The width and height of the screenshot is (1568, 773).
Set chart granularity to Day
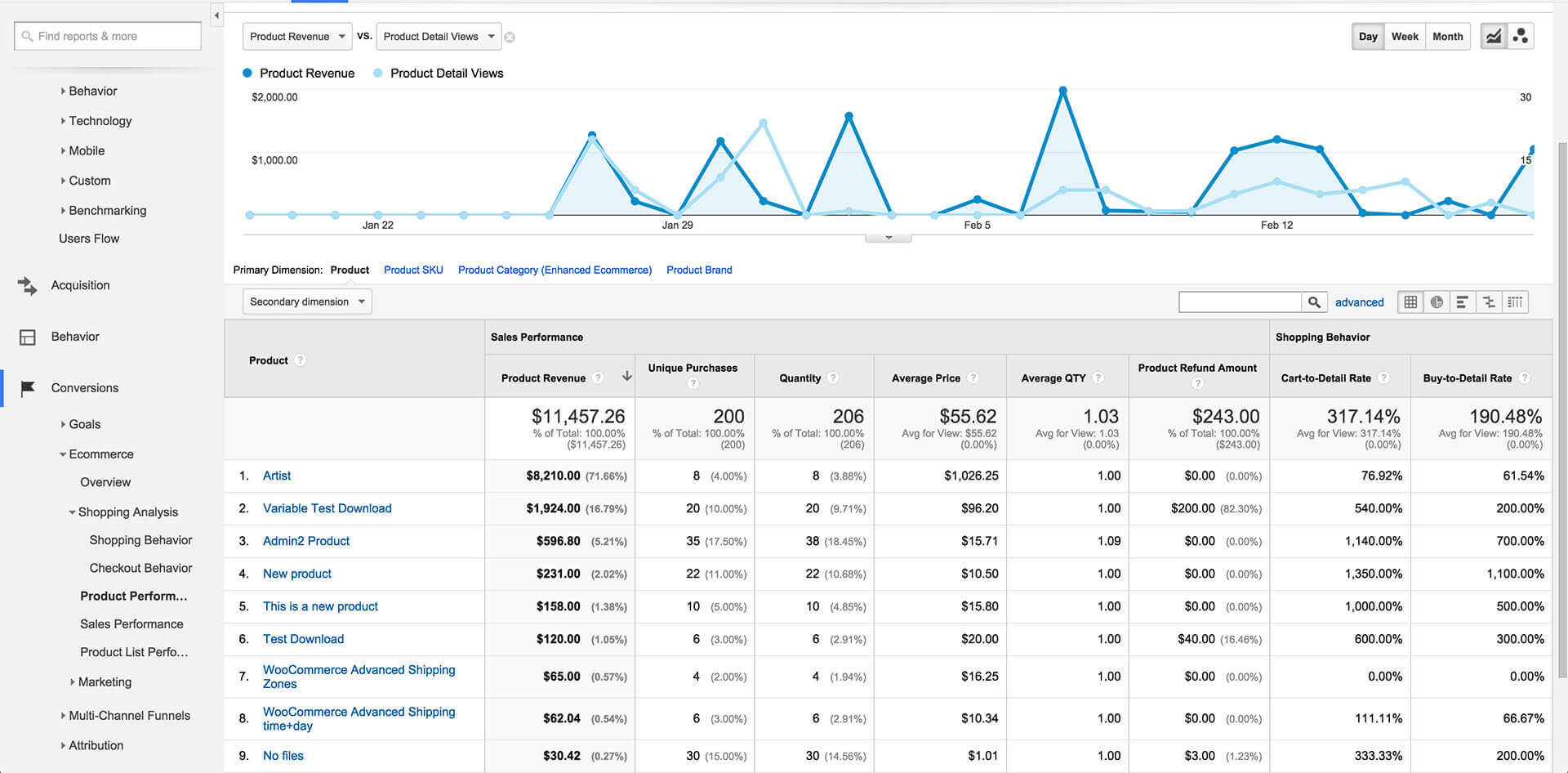[1368, 37]
